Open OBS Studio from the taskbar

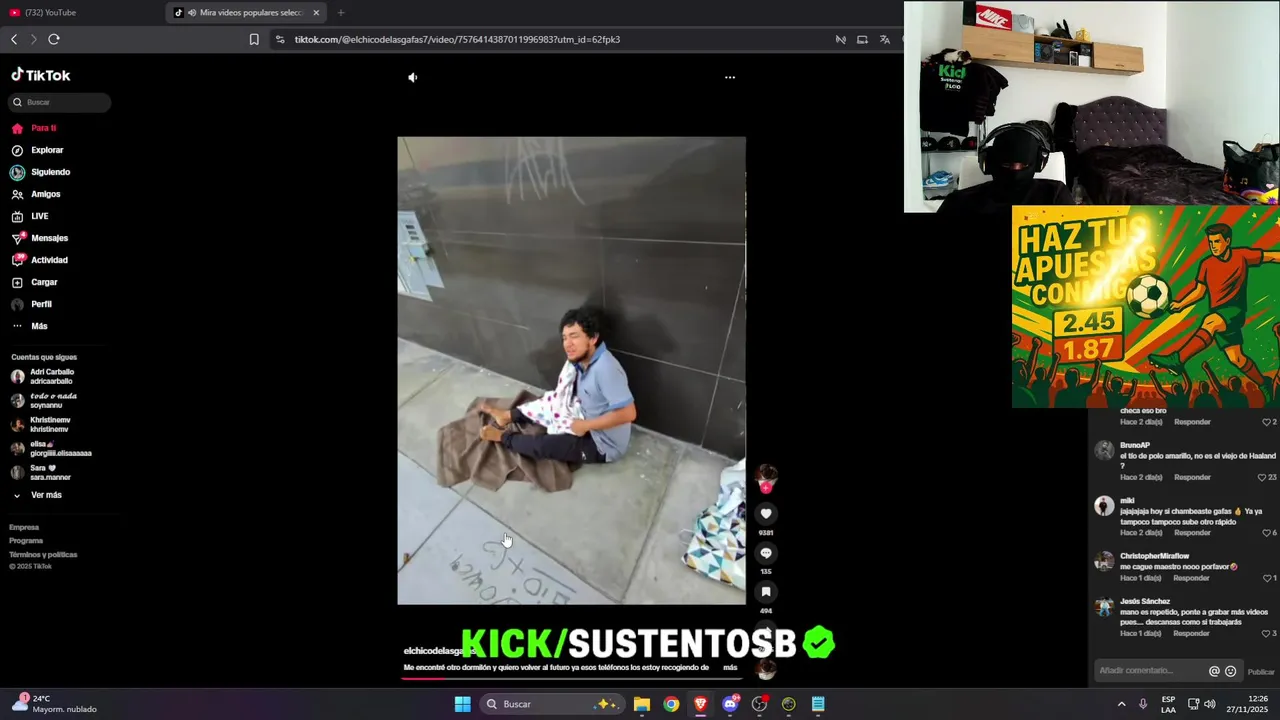(759, 704)
